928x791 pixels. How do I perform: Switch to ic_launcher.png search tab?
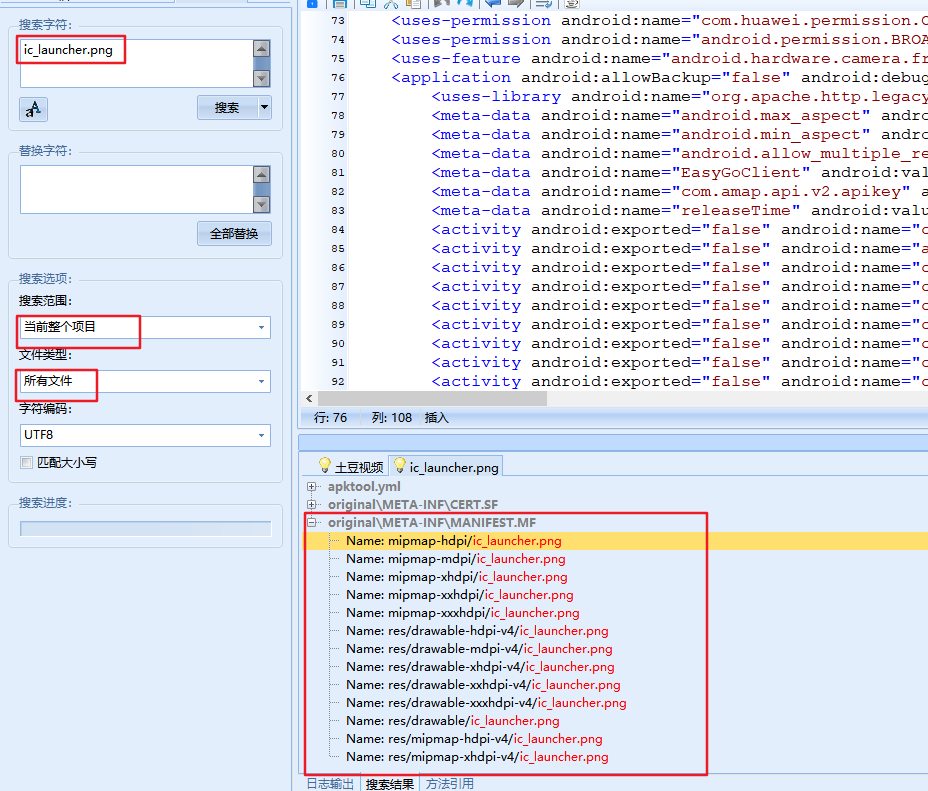[447, 467]
